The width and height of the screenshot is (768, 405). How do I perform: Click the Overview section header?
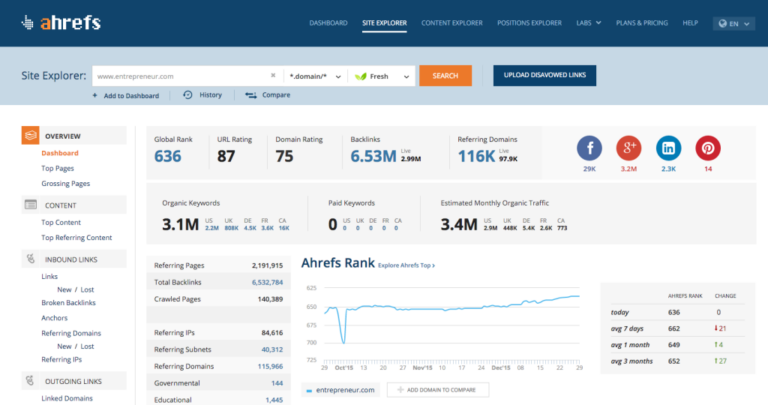point(73,136)
